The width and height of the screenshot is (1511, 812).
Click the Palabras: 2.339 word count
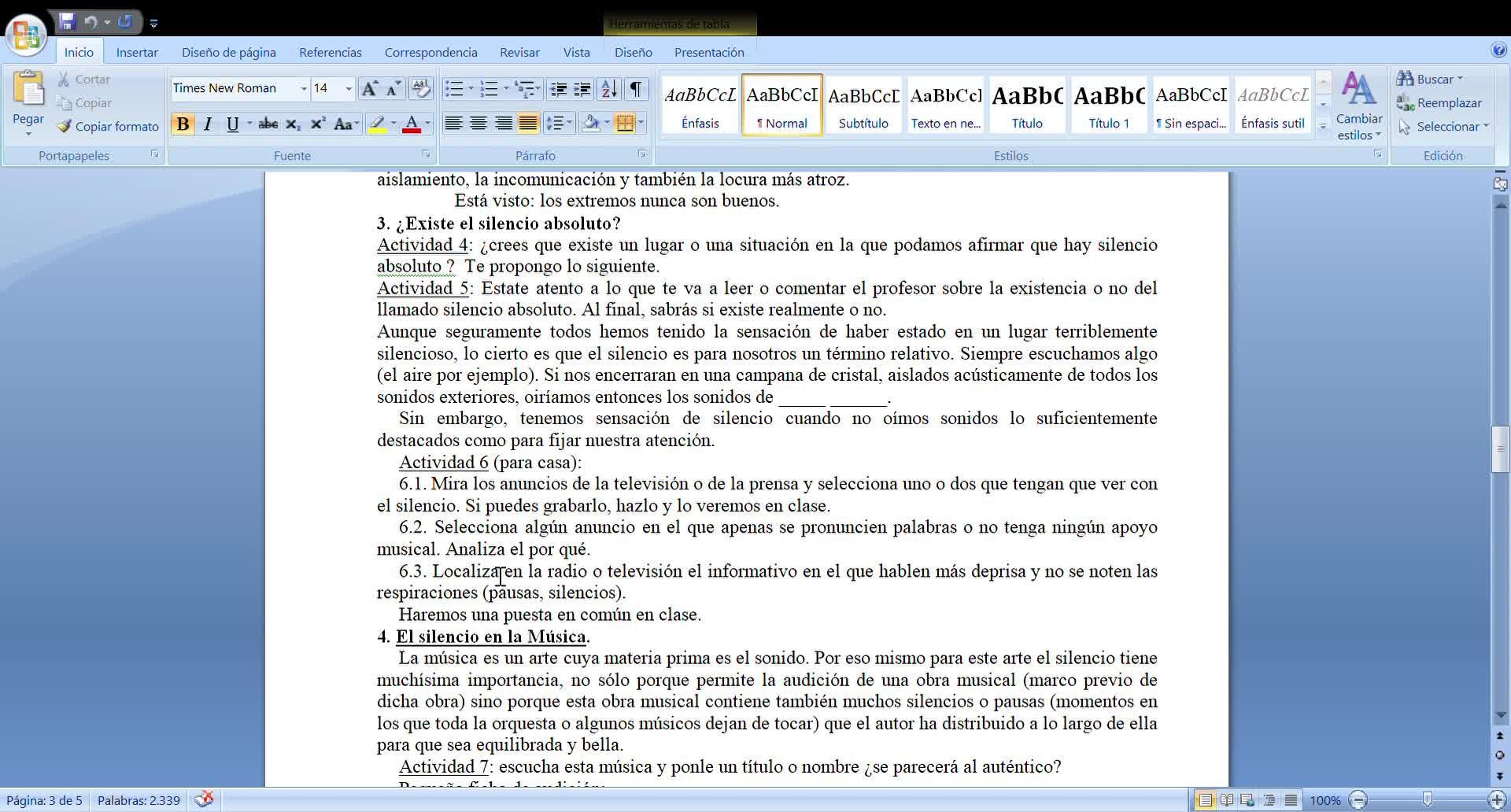click(x=139, y=800)
